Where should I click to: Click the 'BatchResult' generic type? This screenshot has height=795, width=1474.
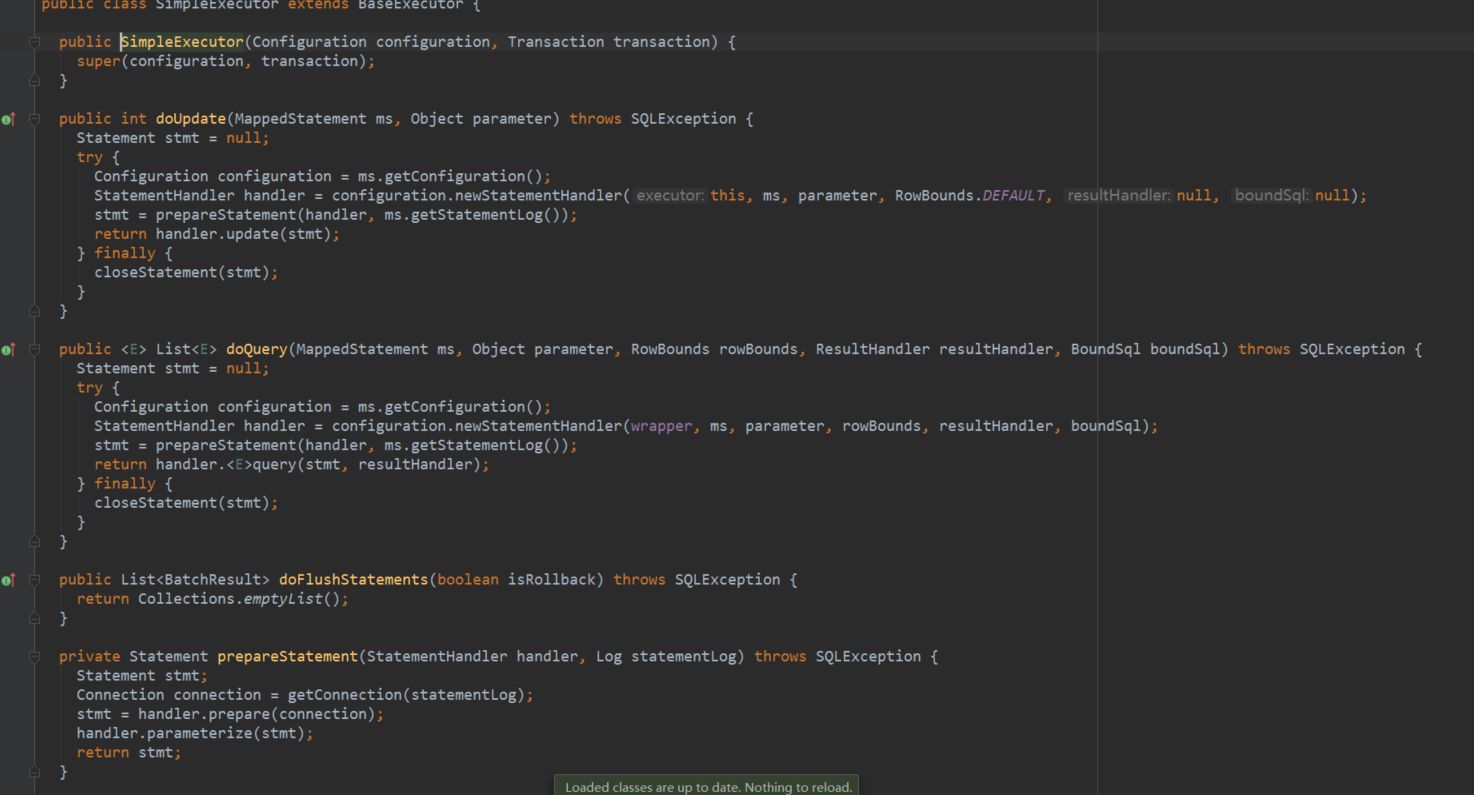click(x=213, y=580)
